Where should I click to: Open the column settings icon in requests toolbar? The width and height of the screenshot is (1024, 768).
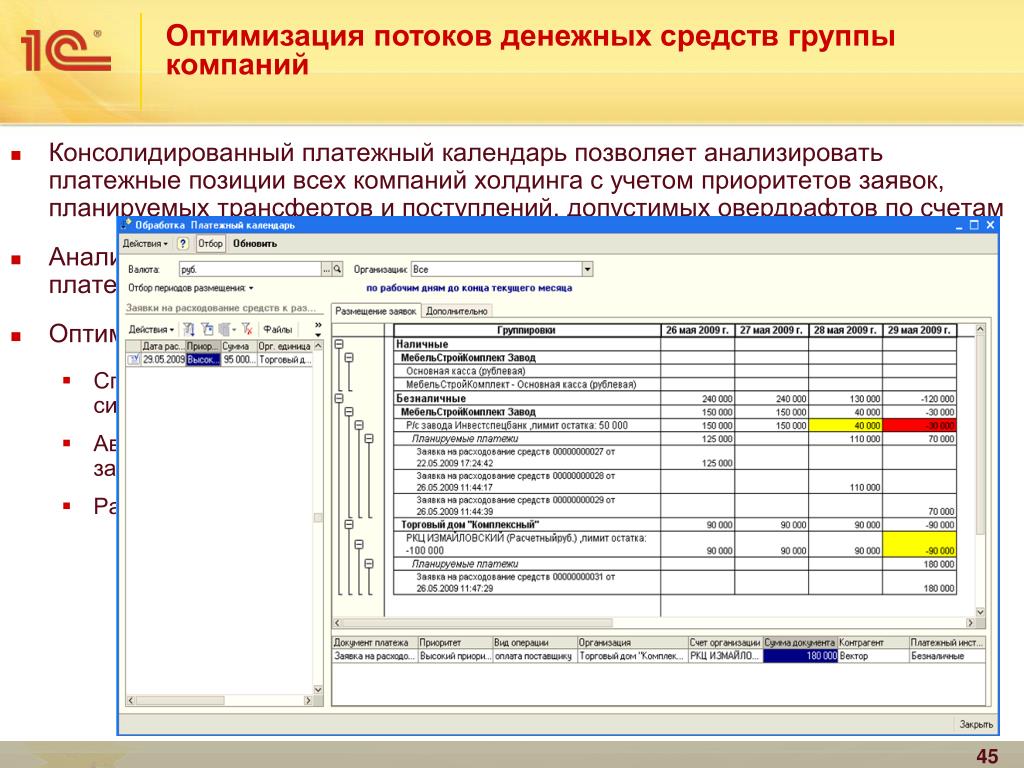pyautogui.click(x=225, y=329)
